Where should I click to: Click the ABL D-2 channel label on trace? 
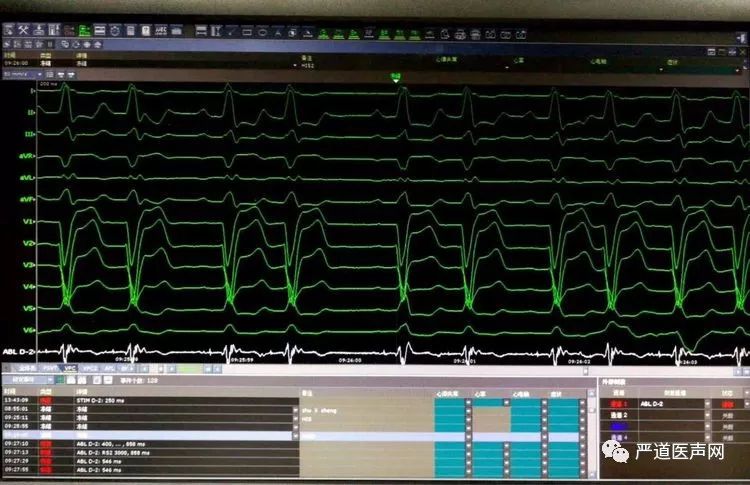17,351
